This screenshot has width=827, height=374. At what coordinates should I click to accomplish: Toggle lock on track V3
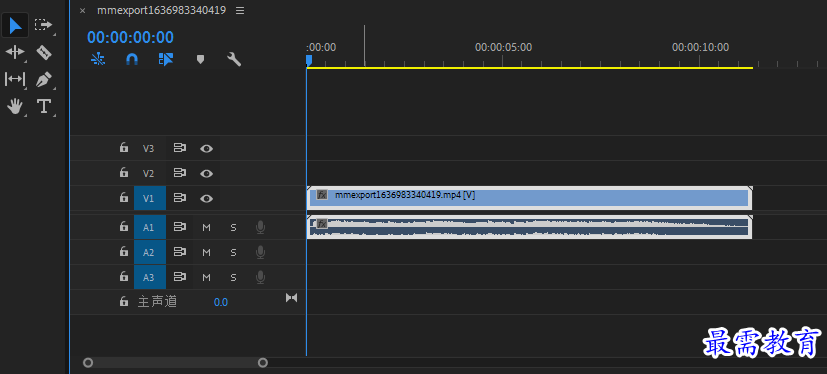(x=124, y=148)
